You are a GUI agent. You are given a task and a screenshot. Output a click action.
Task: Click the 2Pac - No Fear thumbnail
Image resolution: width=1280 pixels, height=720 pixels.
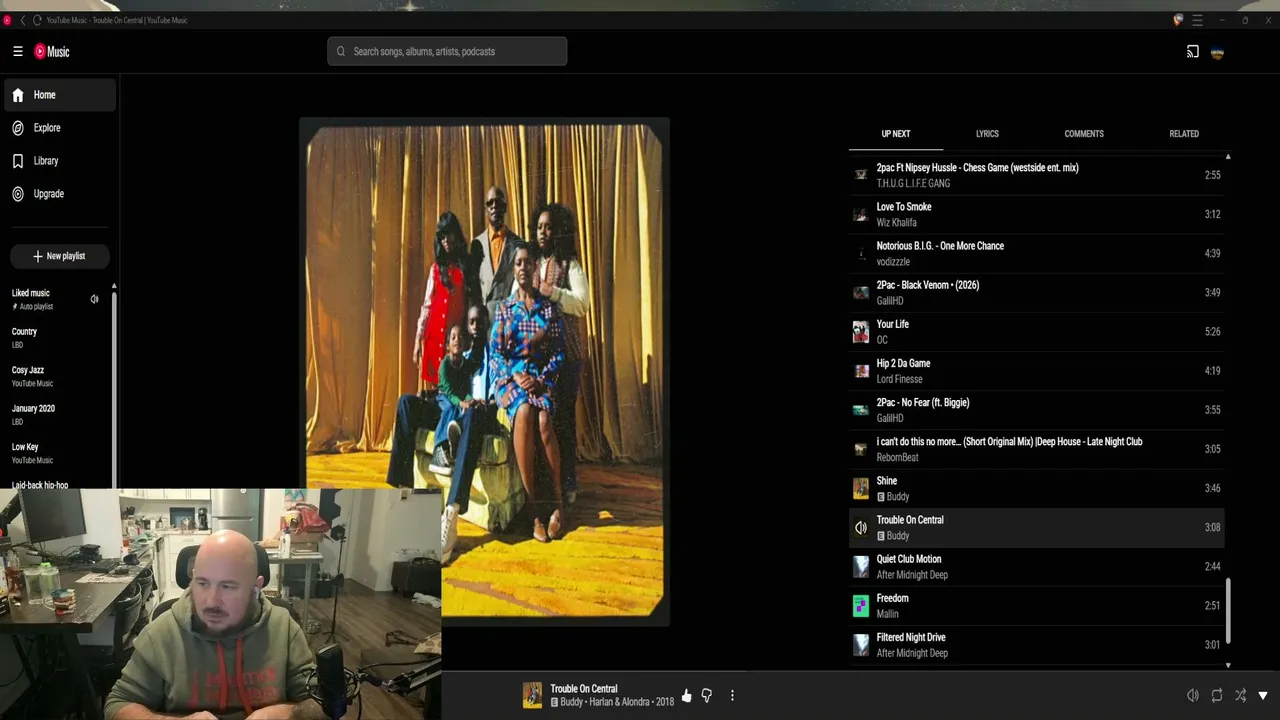click(860, 410)
